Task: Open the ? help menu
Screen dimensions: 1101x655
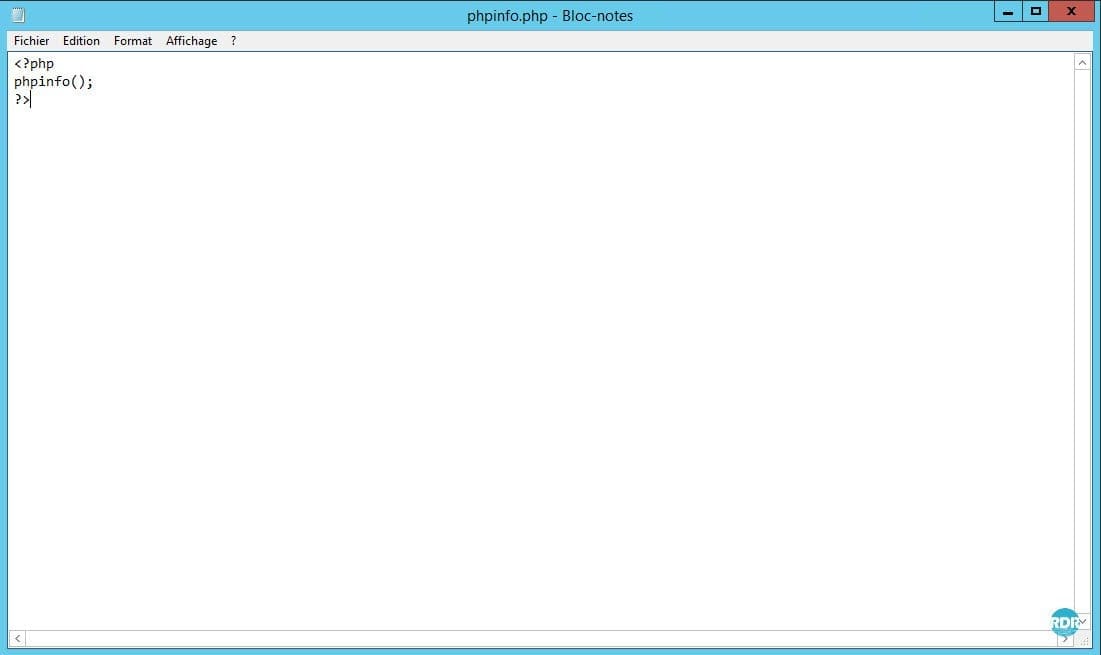Action: coord(234,41)
